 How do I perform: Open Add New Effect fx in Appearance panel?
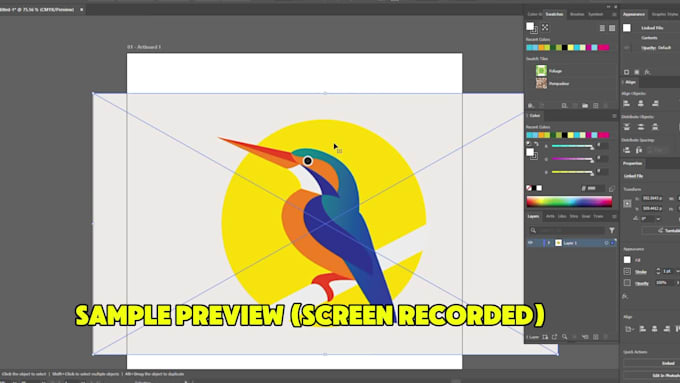click(647, 72)
